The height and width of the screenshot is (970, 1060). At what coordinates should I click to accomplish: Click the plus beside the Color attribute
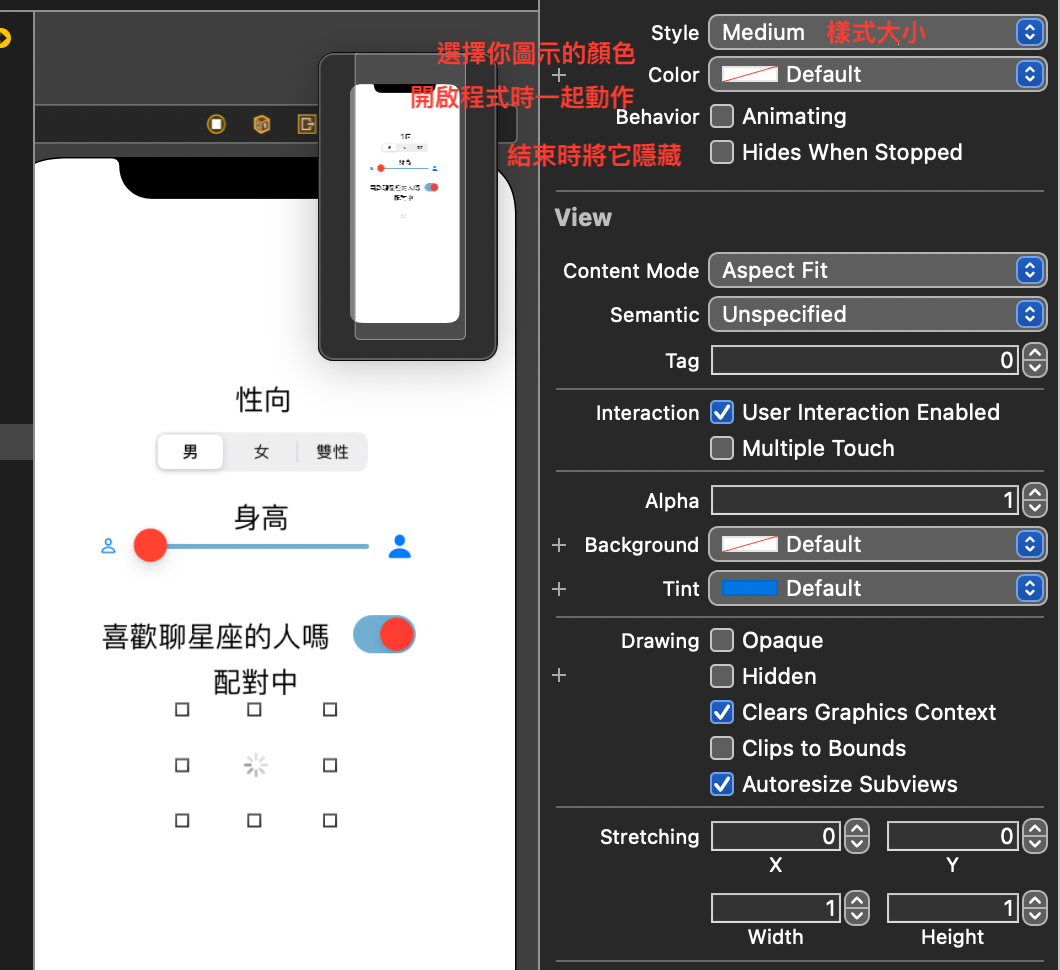pyautogui.click(x=558, y=74)
